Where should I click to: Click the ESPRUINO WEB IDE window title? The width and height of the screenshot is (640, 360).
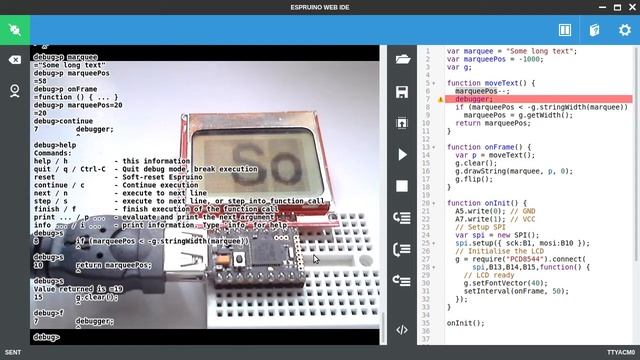tap(320, 7)
